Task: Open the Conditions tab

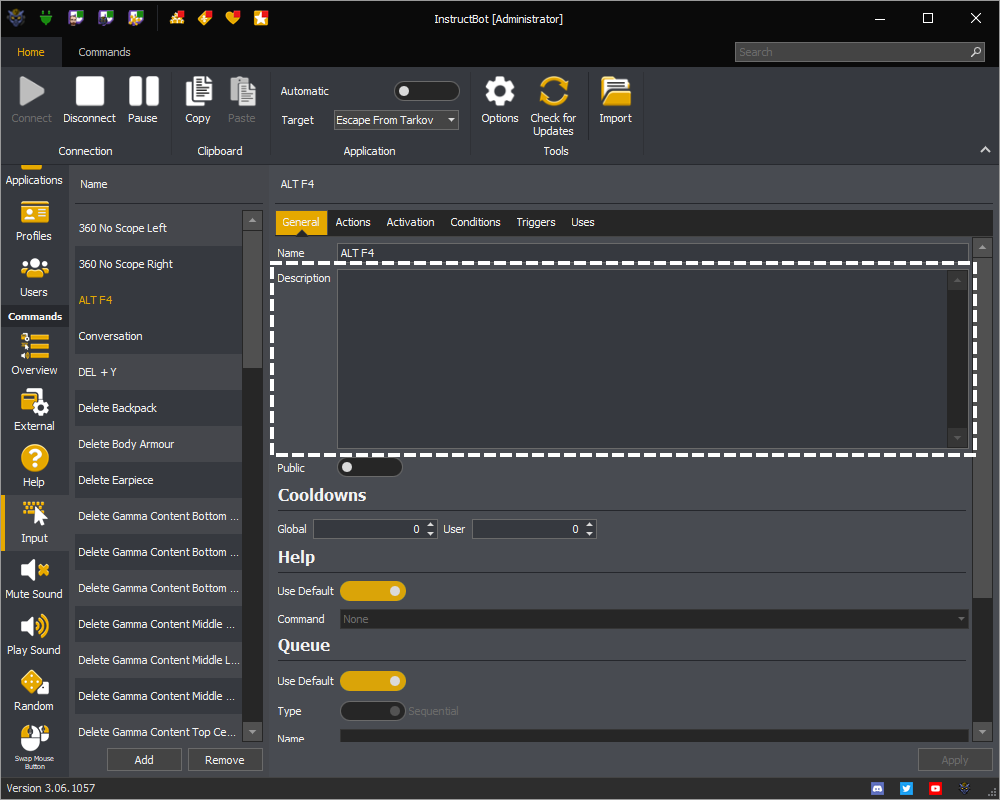Action: tap(475, 222)
